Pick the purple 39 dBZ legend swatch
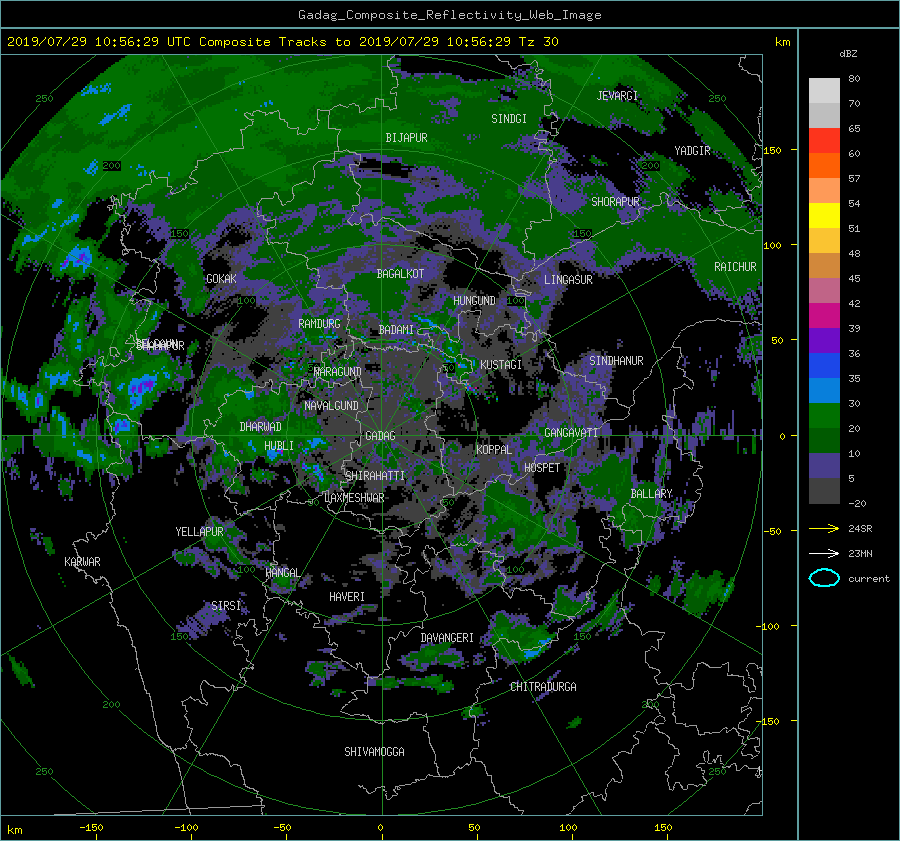This screenshot has width=900, height=841. point(824,340)
